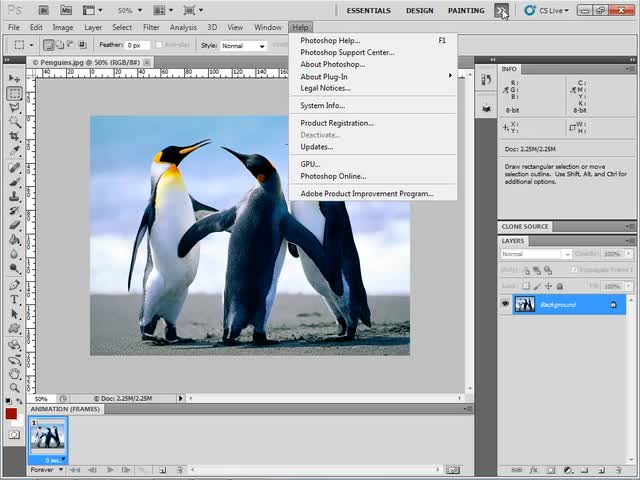This screenshot has height=480, width=640.
Task: Open the layer blend mode Normal dropdown
Action: [x=536, y=254]
